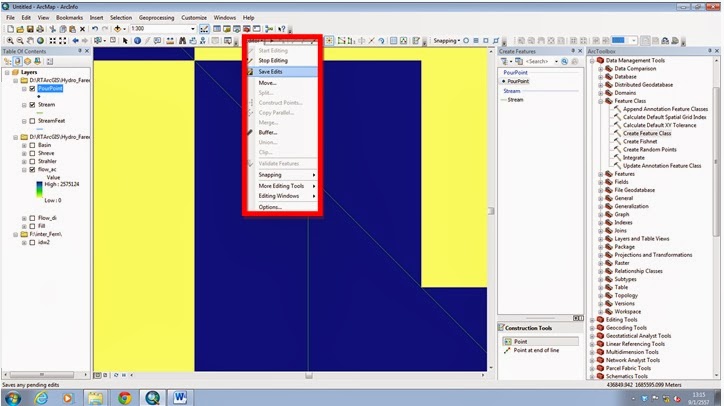Open the map scale dropdown

click(193, 29)
